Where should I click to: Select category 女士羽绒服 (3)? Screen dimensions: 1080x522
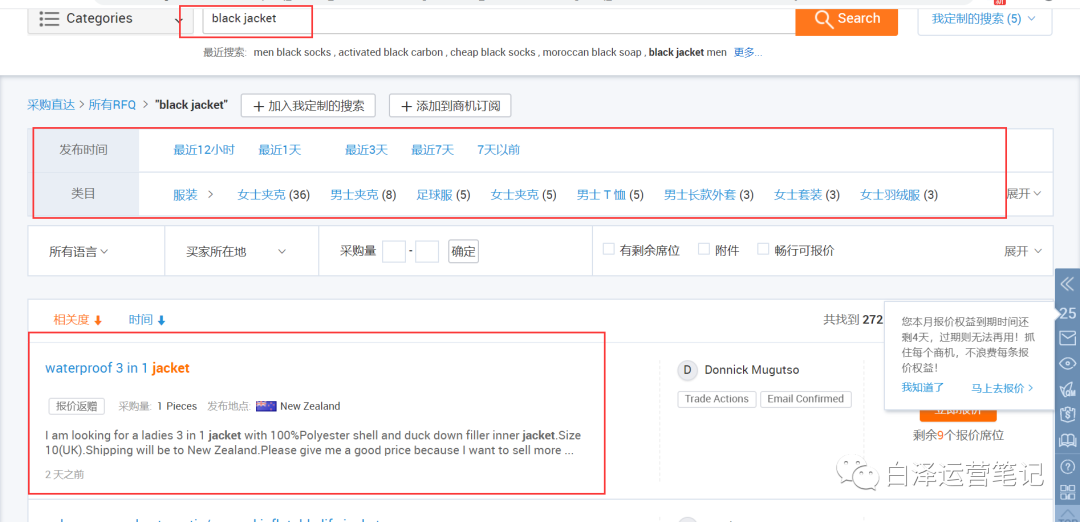coord(899,195)
